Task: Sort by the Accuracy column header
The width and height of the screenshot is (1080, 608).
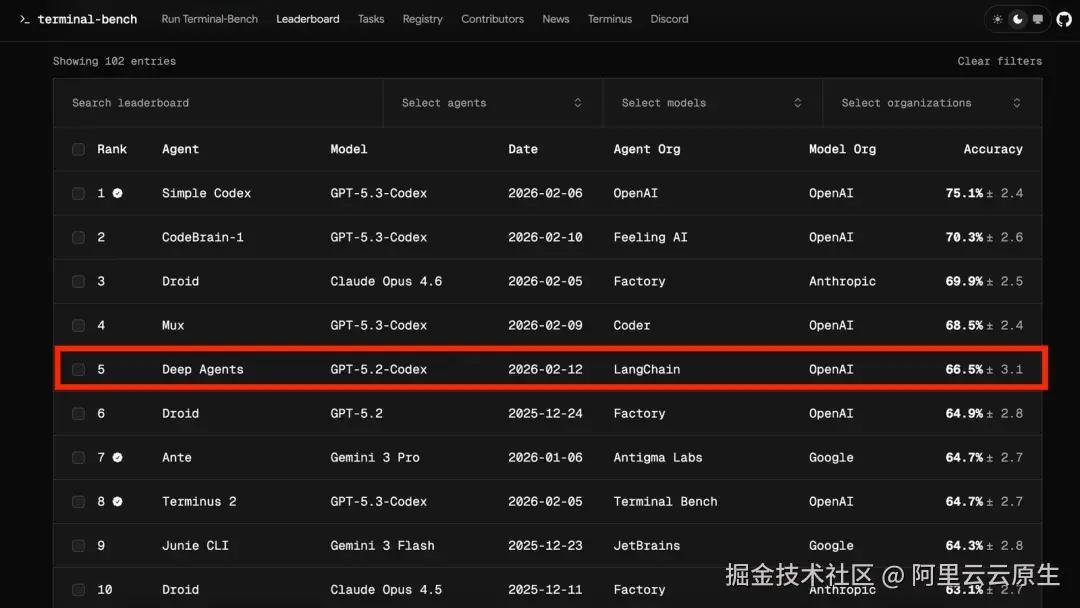Action: (993, 149)
